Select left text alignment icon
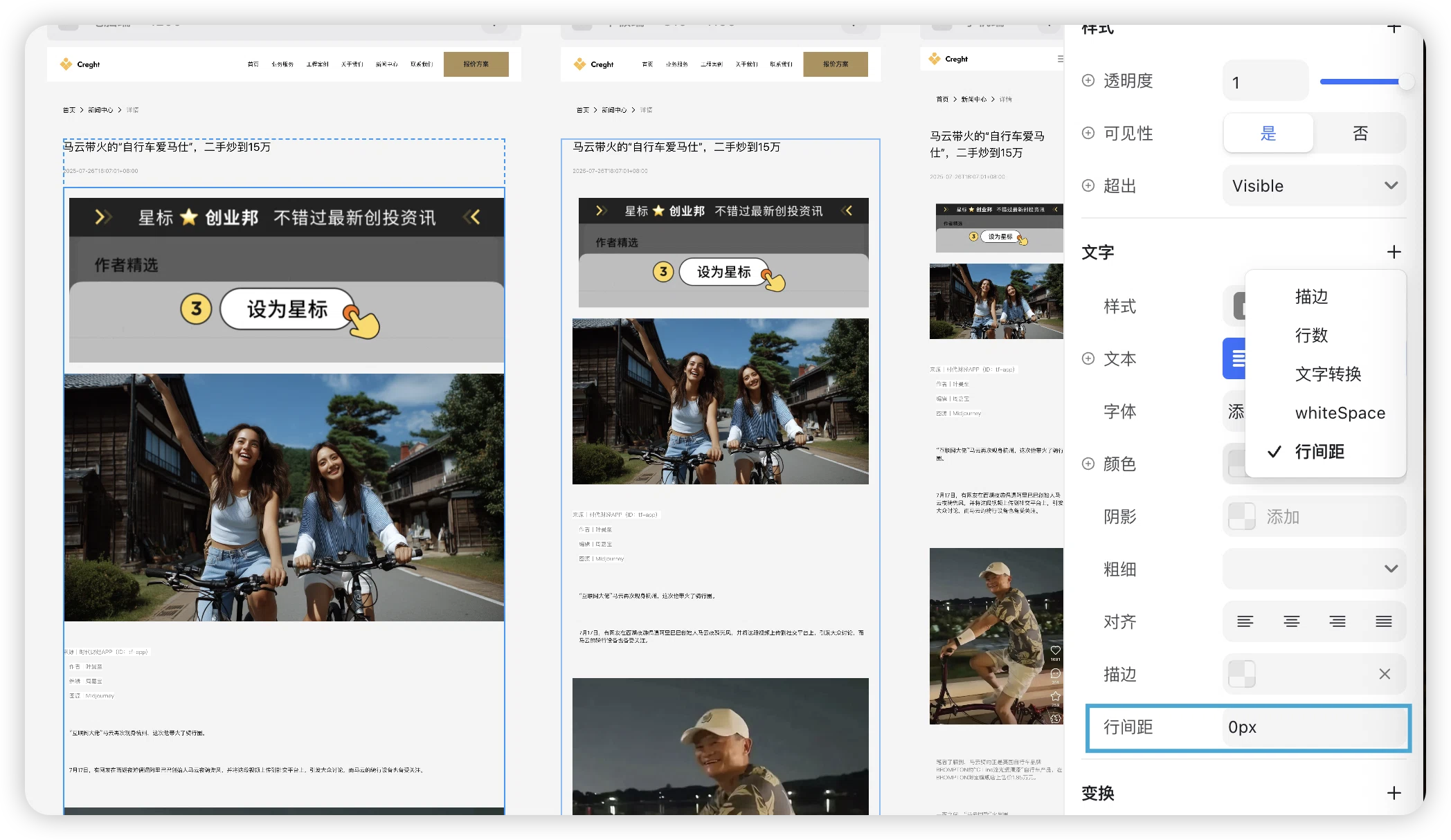The height and width of the screenshot is (840, 1451). tap(1245, 621)
